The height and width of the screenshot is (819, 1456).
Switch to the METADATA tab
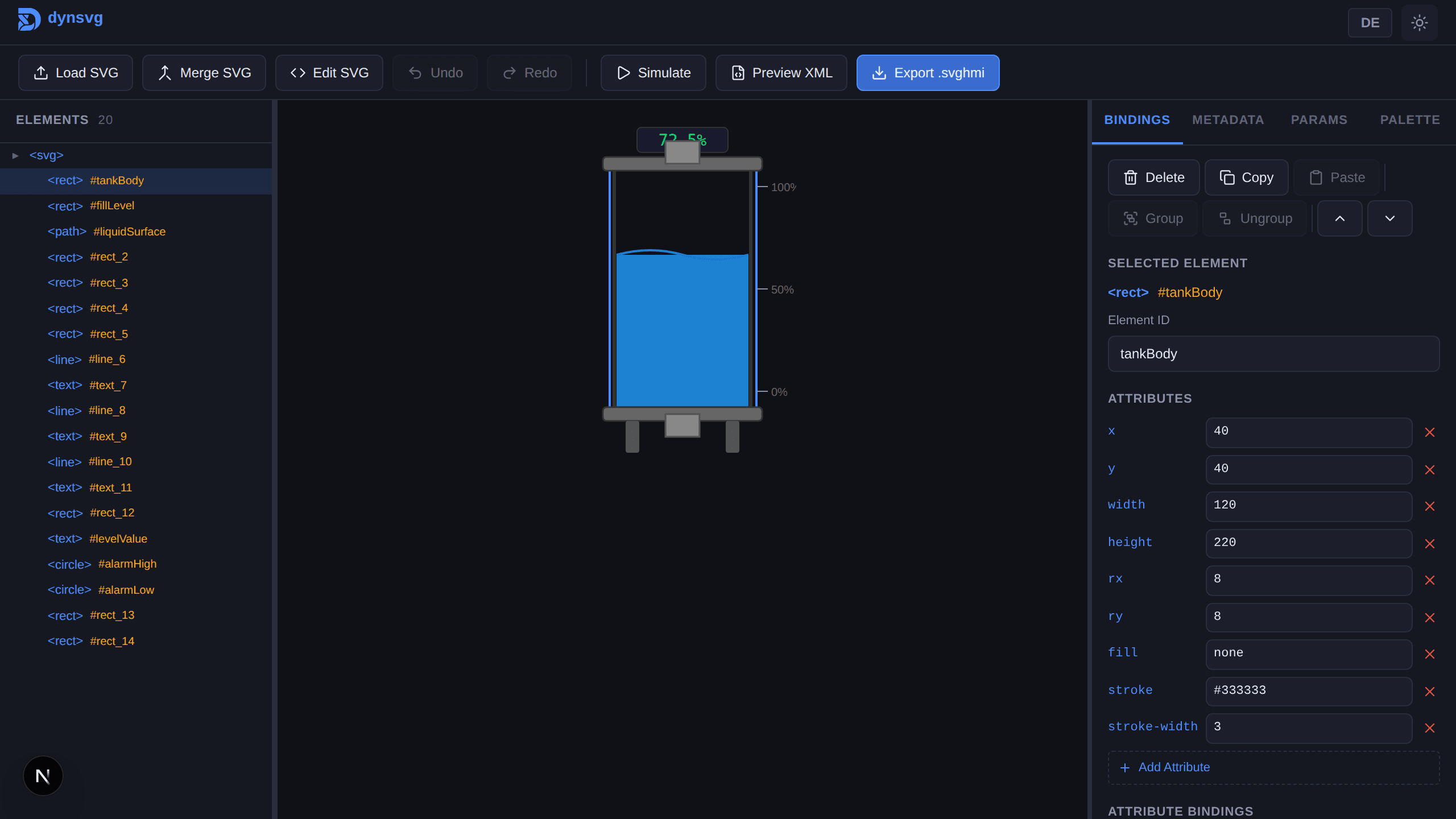pos(1228,119)
